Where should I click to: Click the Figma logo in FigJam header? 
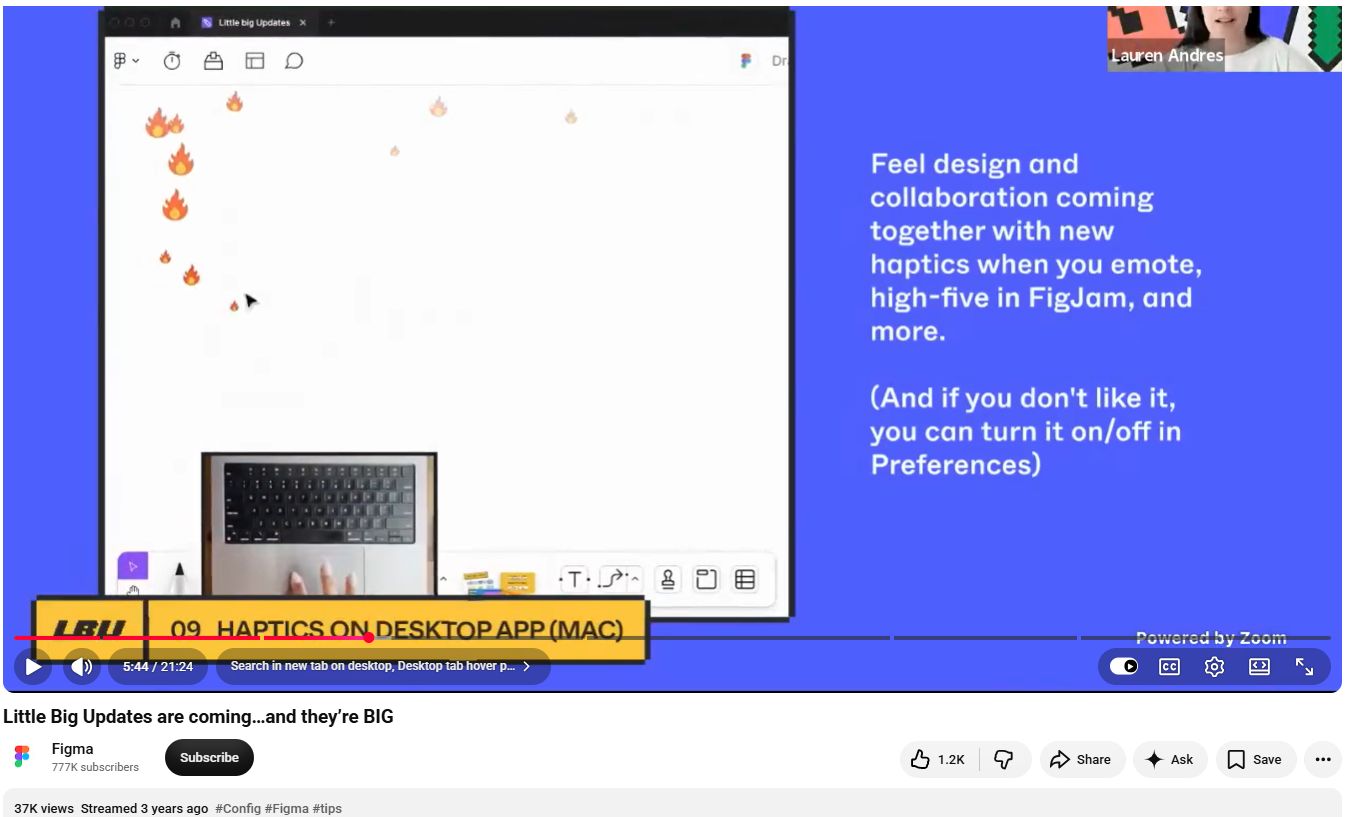click(745, 61)
